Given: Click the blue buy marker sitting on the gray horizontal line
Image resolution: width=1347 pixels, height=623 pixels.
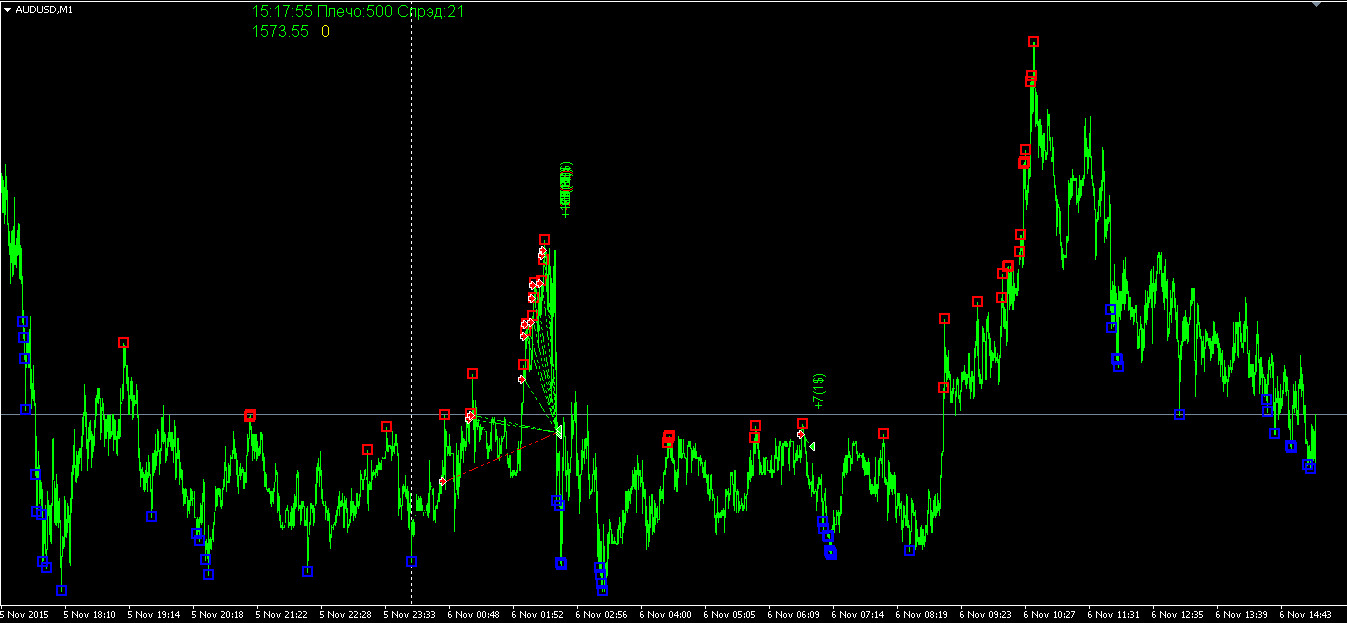Looking at the screenshot, I should coord(1179,414).
